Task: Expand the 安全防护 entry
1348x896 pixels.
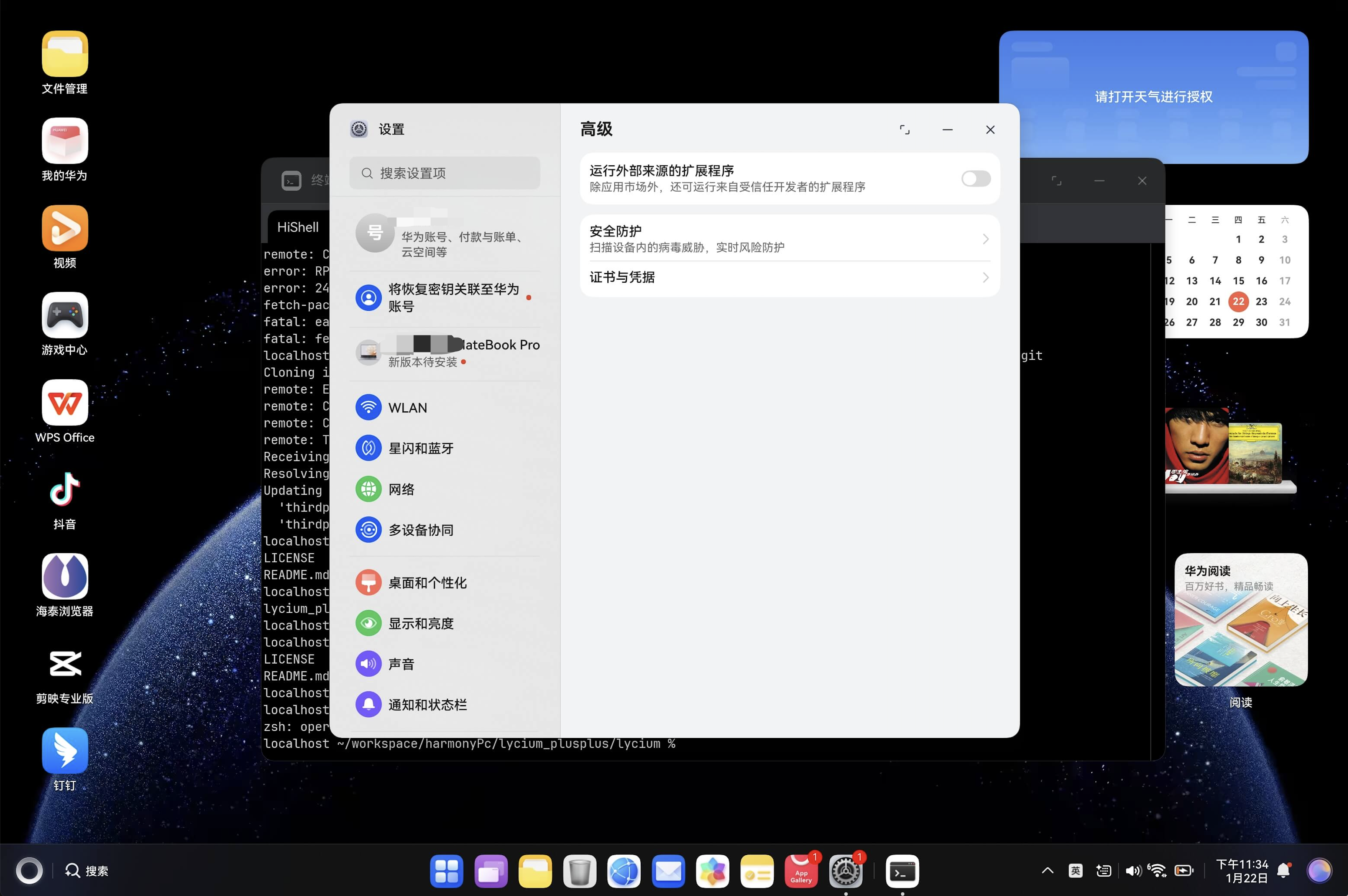Action: [x=789, y=238]
